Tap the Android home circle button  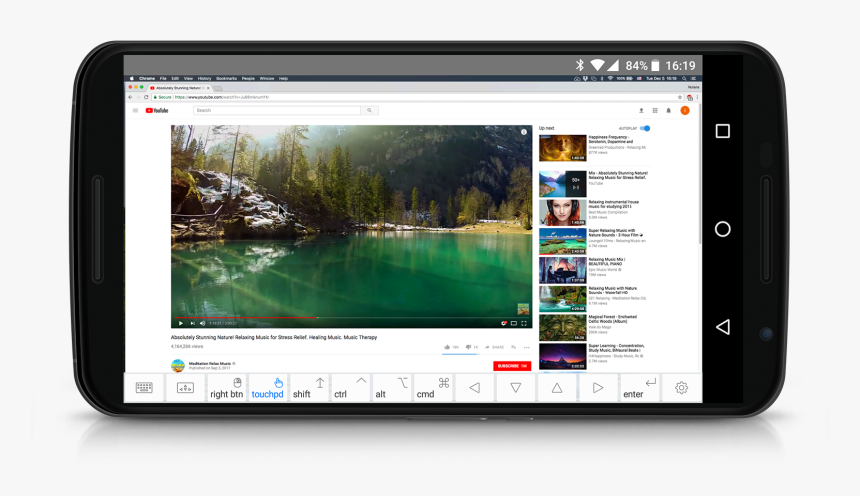tap(722, 229)
